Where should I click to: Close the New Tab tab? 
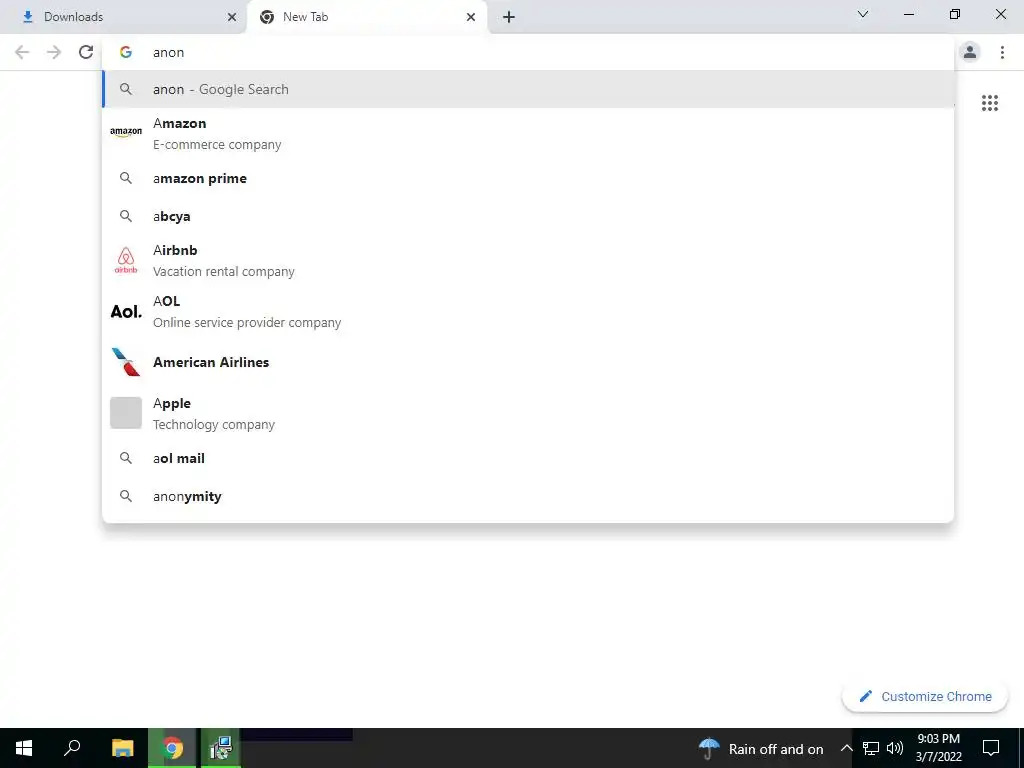(x=471, y=17)
